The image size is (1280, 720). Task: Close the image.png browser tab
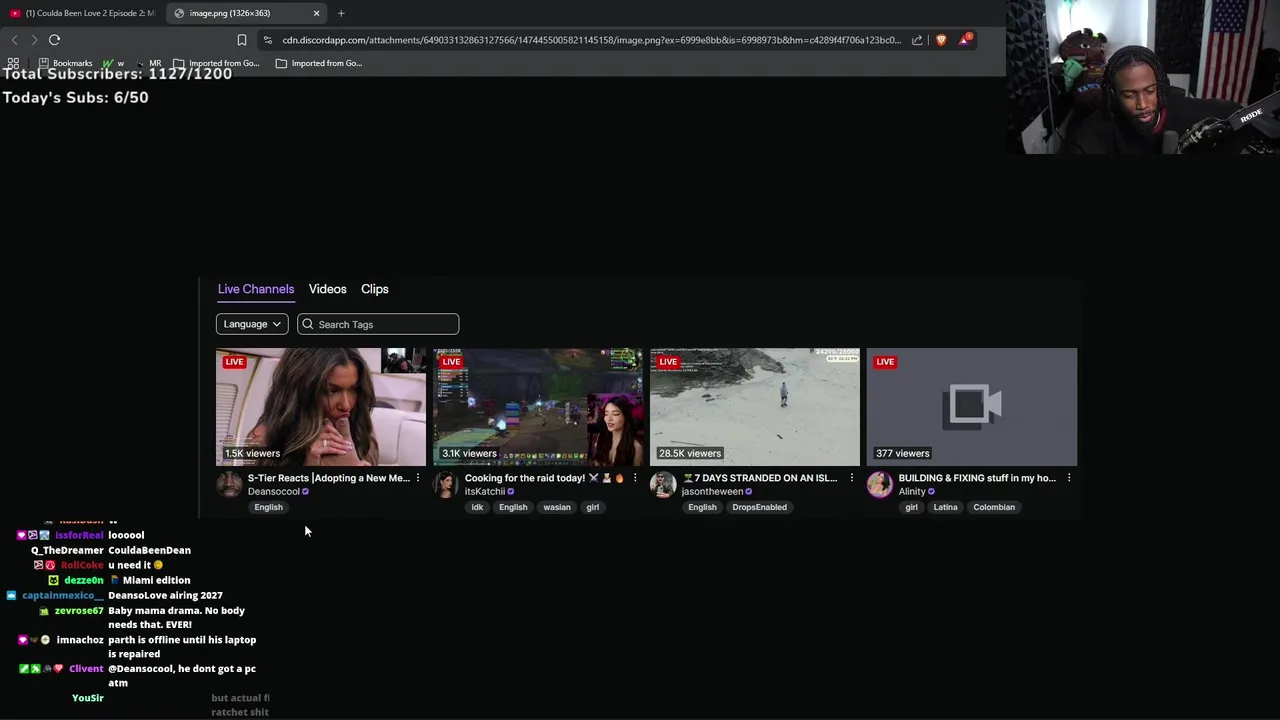pyautogui.click(x=316, y=13)
